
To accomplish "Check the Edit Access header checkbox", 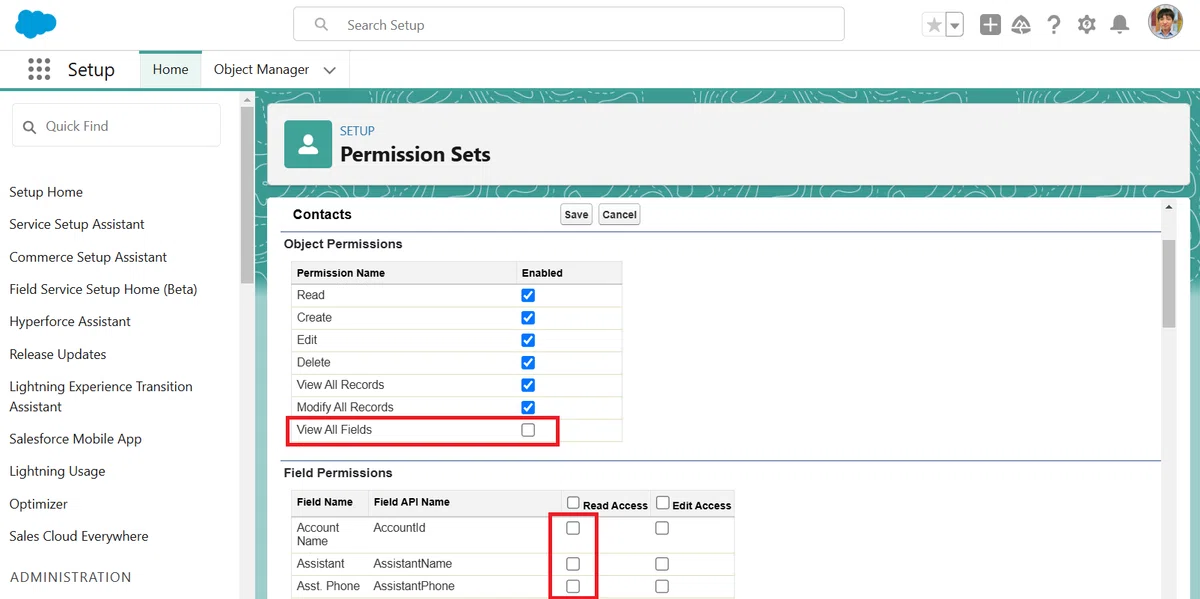I will [x=663, y=503].
